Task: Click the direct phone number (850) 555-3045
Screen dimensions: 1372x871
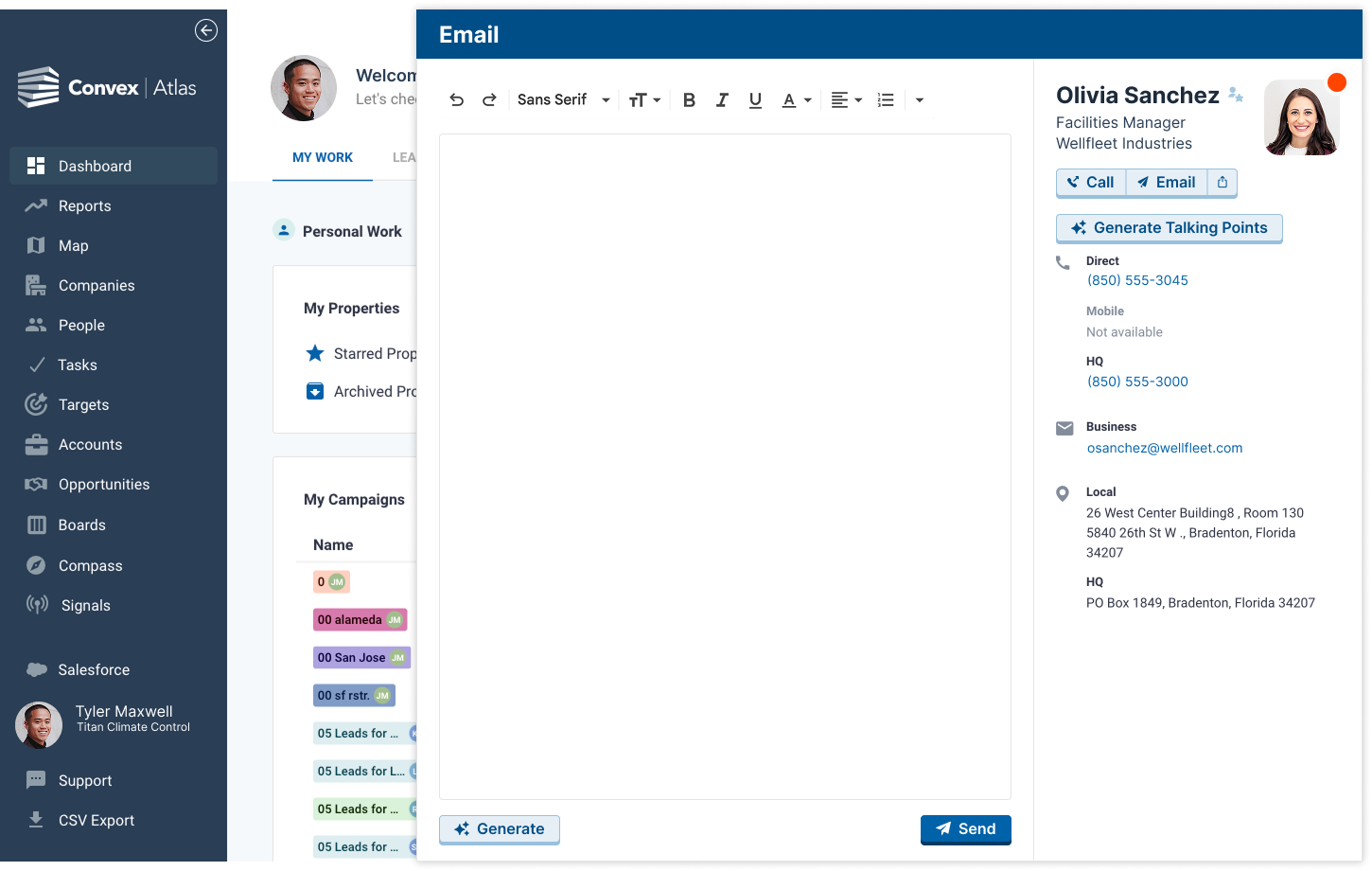Action: point(1137,280)
